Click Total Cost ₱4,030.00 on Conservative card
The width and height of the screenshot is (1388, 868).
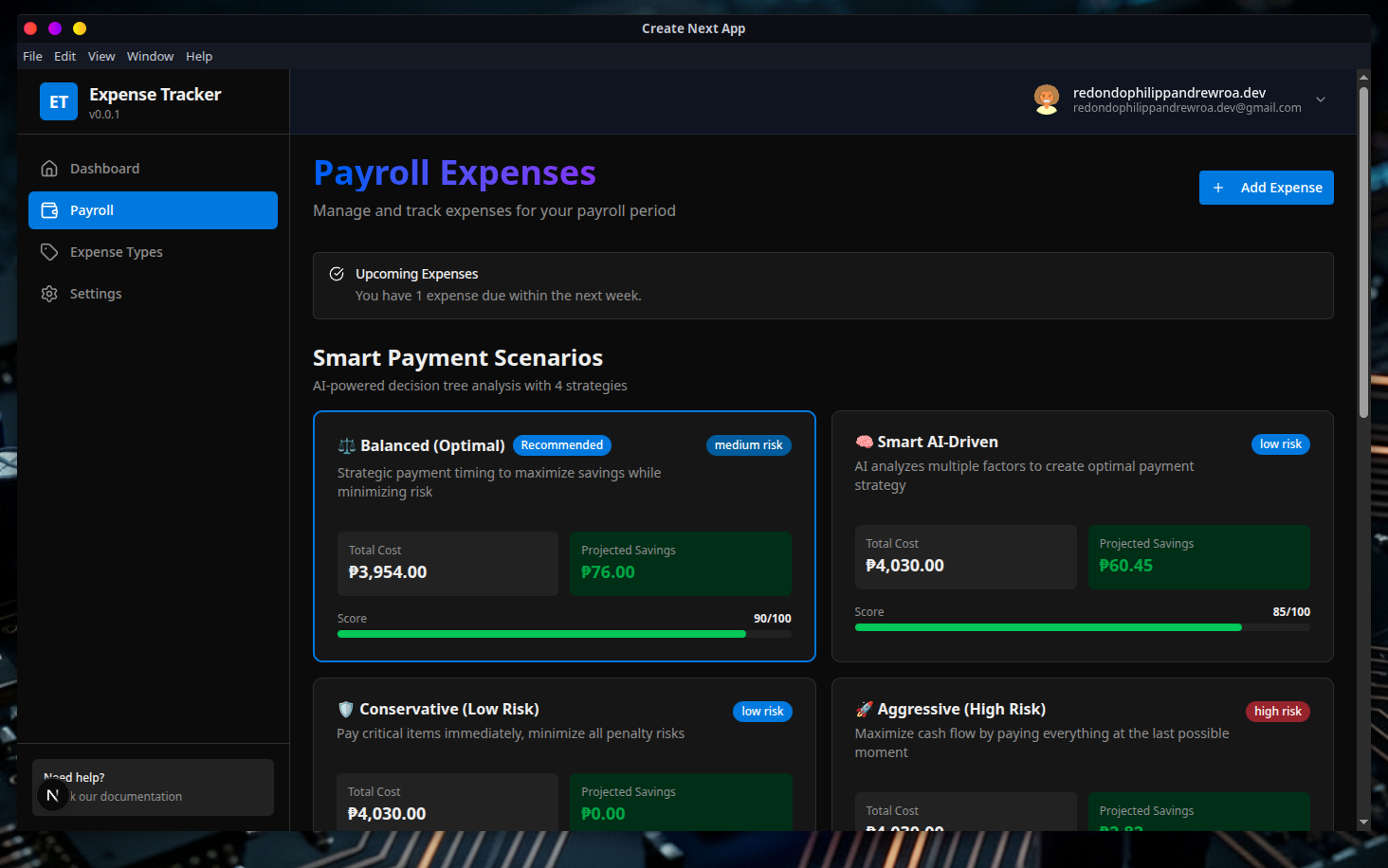point(387,814)
